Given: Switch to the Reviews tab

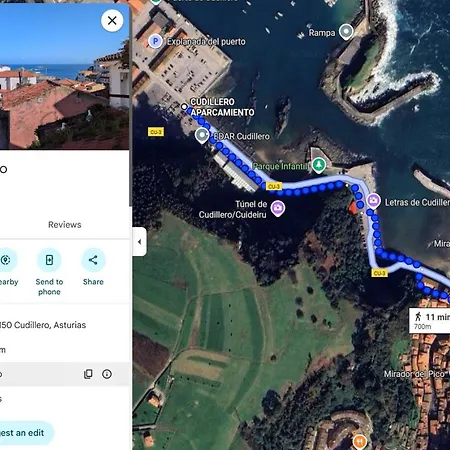Looking at the screenshot, I should point(65,225).
